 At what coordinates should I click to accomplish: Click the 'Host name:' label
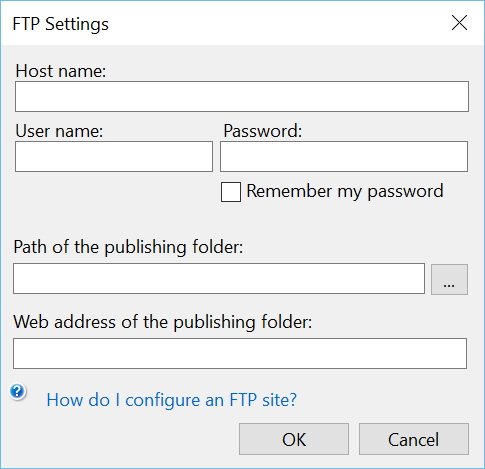click(61, 71)
